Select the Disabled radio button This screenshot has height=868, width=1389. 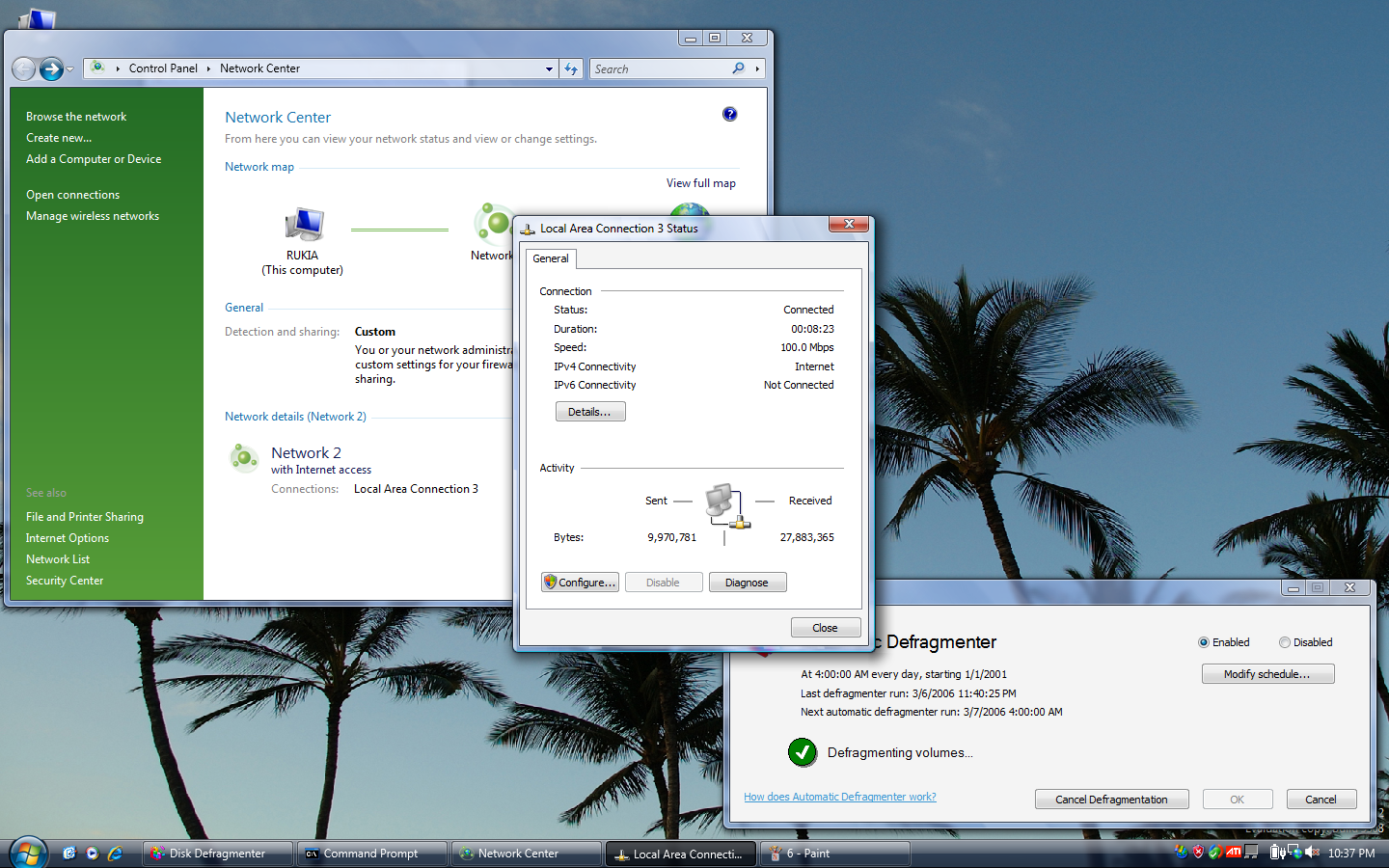pos(1285,642)
